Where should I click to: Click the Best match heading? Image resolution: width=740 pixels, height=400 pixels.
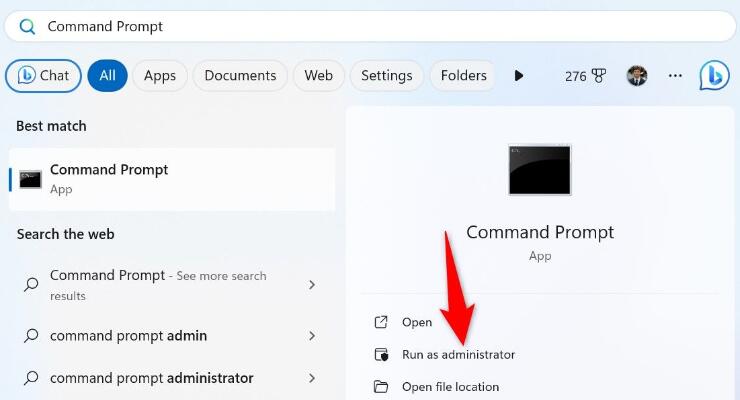[51, 126]
